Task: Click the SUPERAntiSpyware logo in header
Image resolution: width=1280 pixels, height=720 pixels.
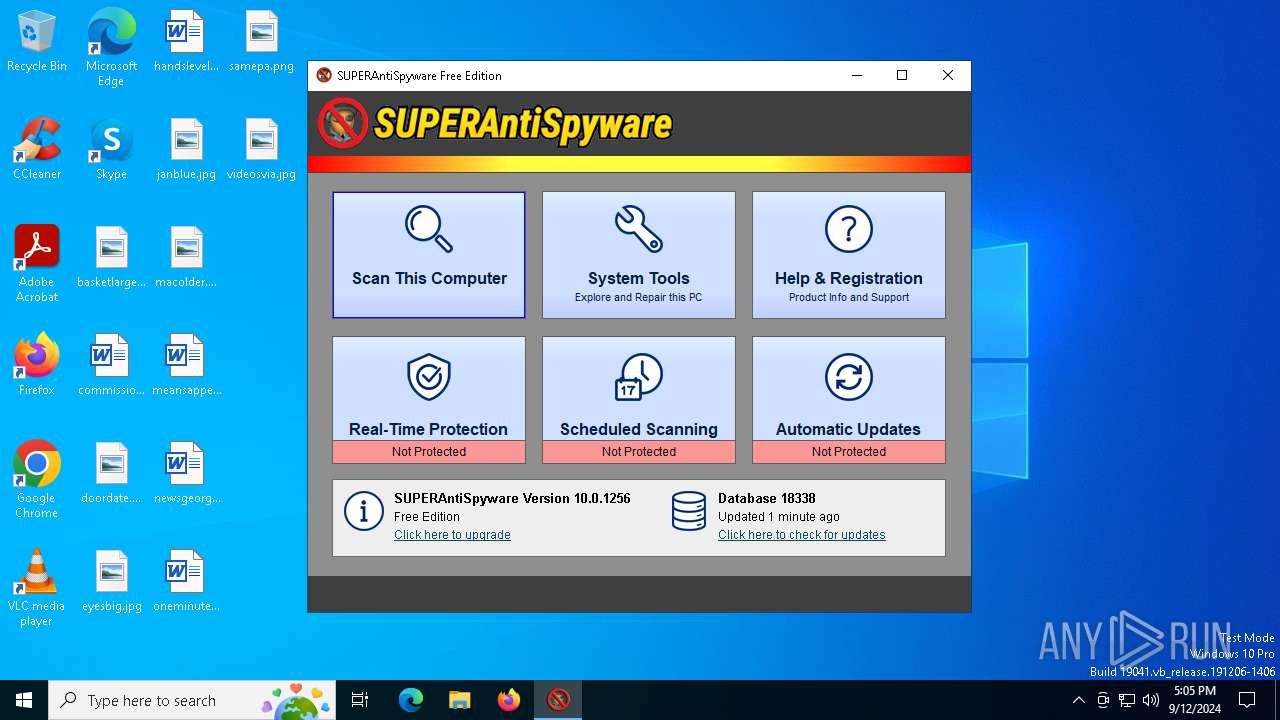Action: pos(495,124)
